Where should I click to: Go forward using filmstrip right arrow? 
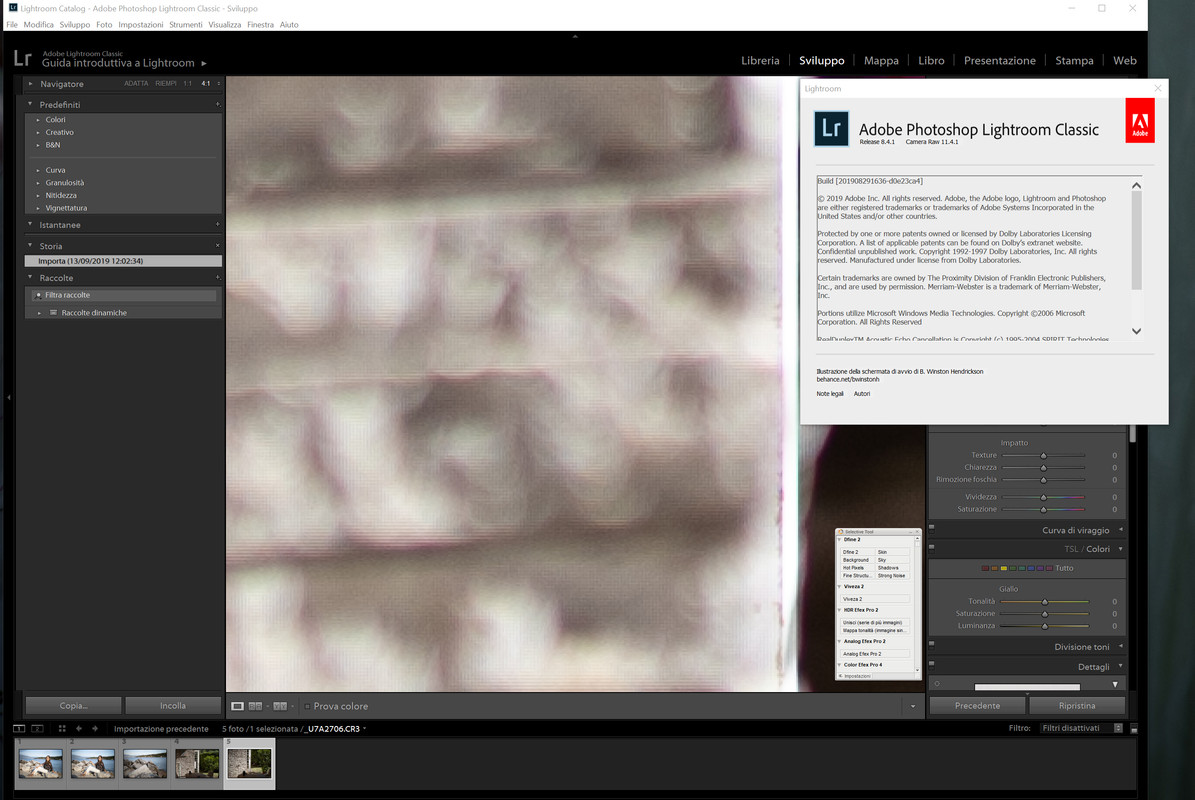(95, 728)
